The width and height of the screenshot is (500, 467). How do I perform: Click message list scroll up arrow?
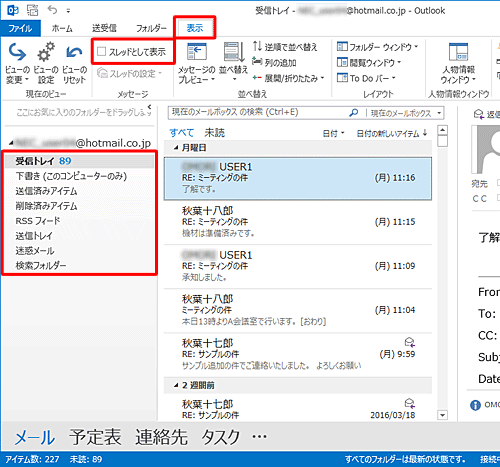442,130
